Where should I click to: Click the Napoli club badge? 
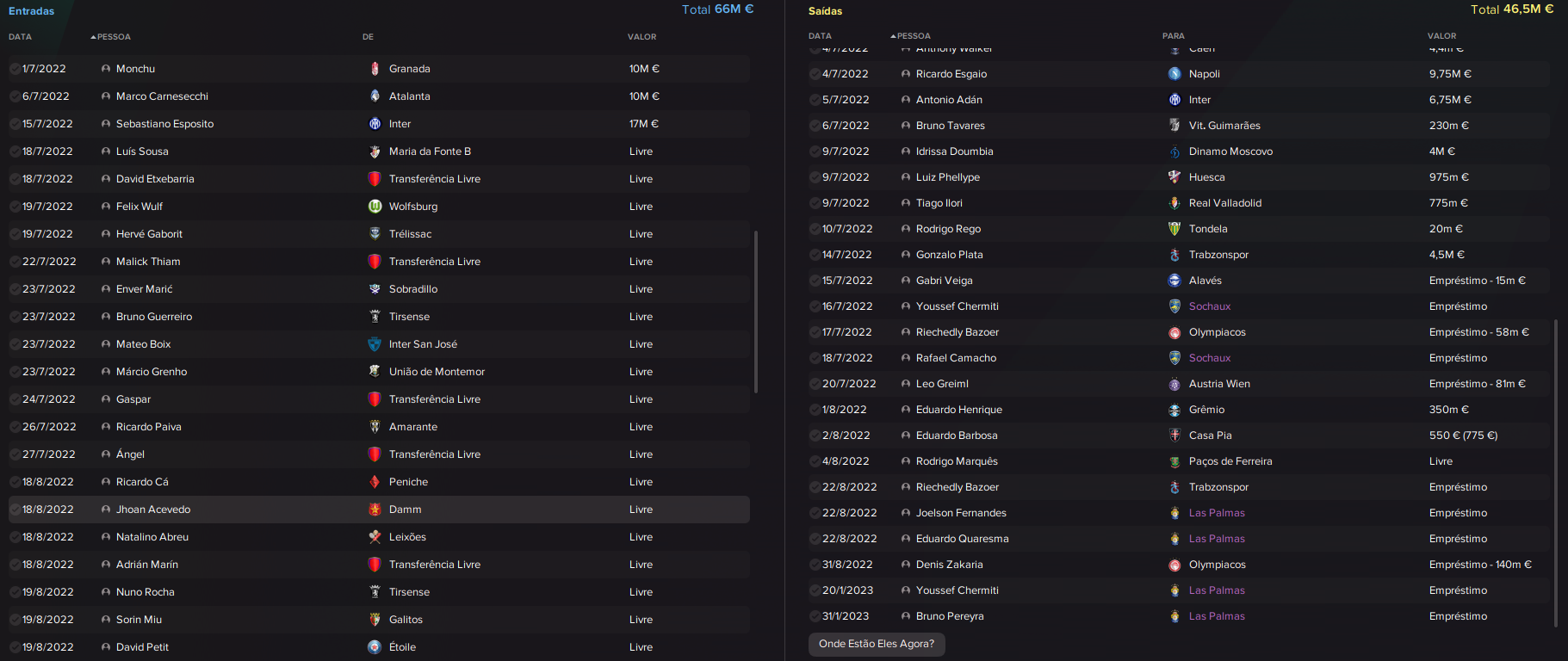coord(1174,74)
